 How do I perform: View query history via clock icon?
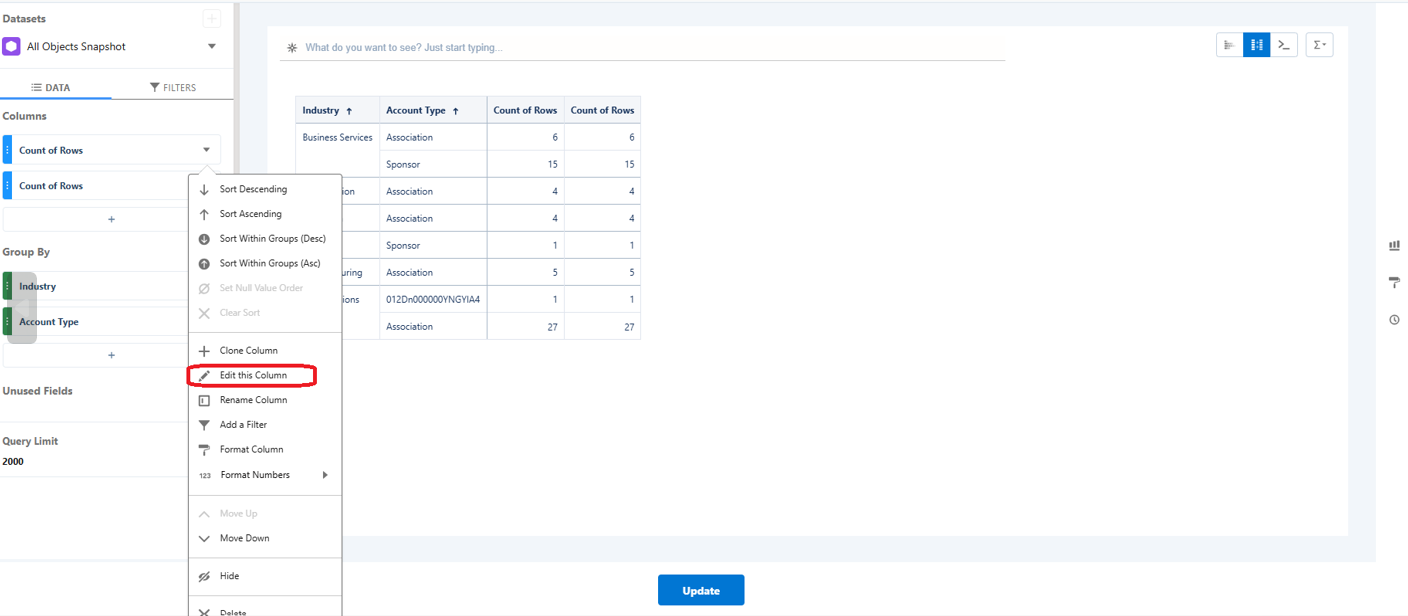[x=1394, y=319]
